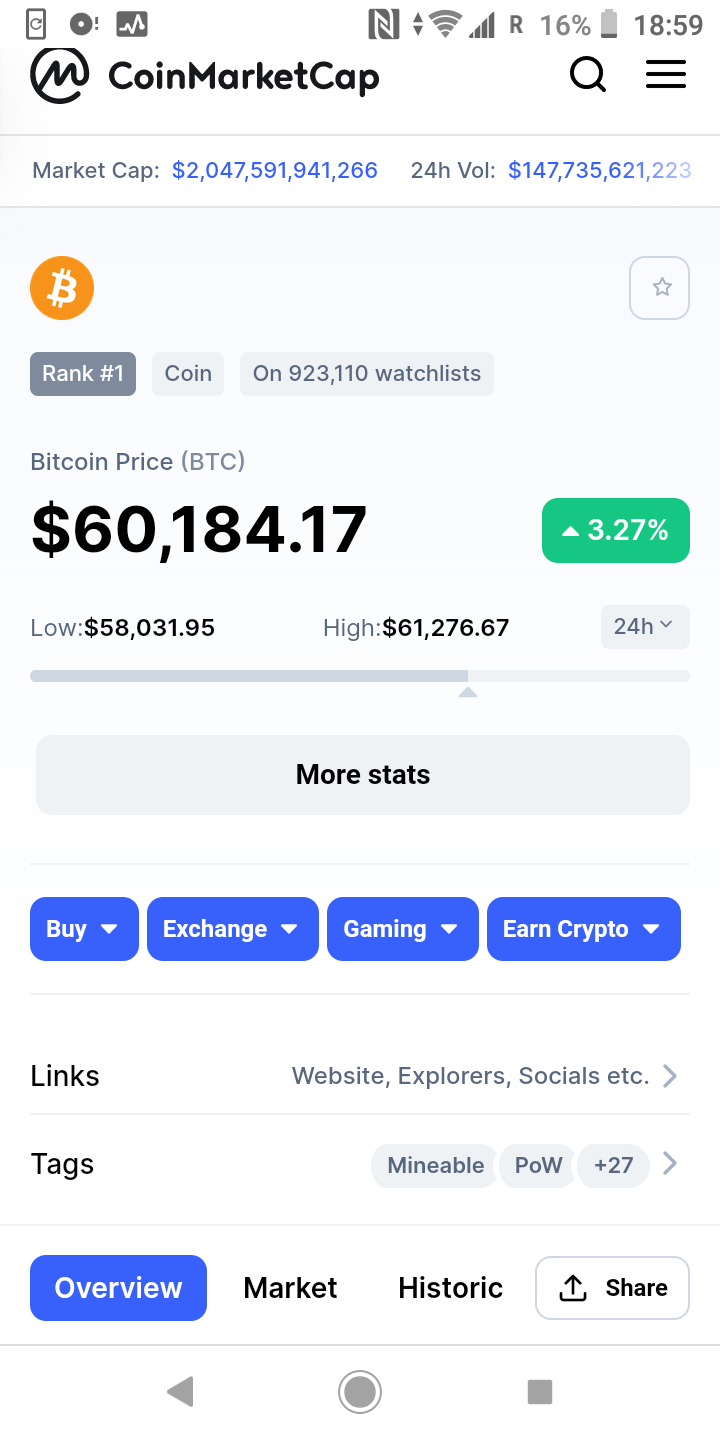Expand the Gaming dropdown
The width and height of the screenshot is (720, 1440).
coord(403,929)
